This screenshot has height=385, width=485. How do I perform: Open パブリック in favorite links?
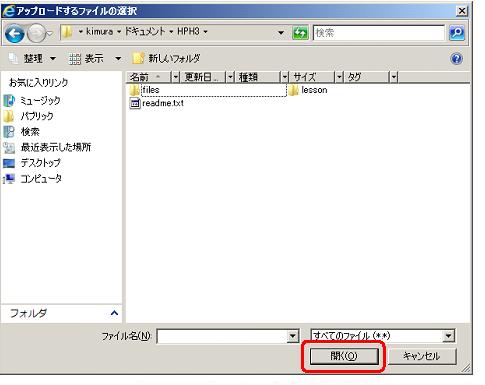coord(29,116)
